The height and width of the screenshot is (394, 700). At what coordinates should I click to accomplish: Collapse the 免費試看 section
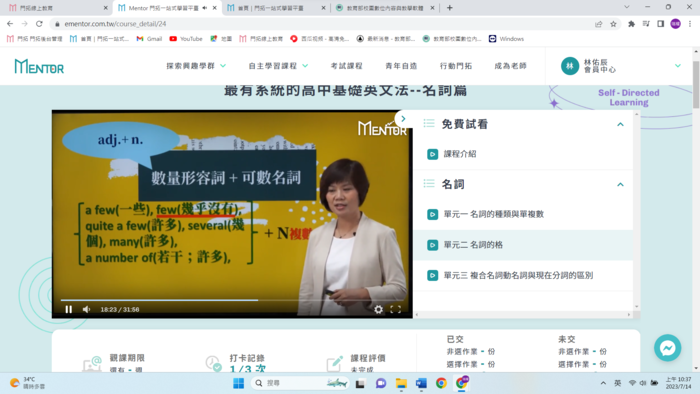click(620, 124)
